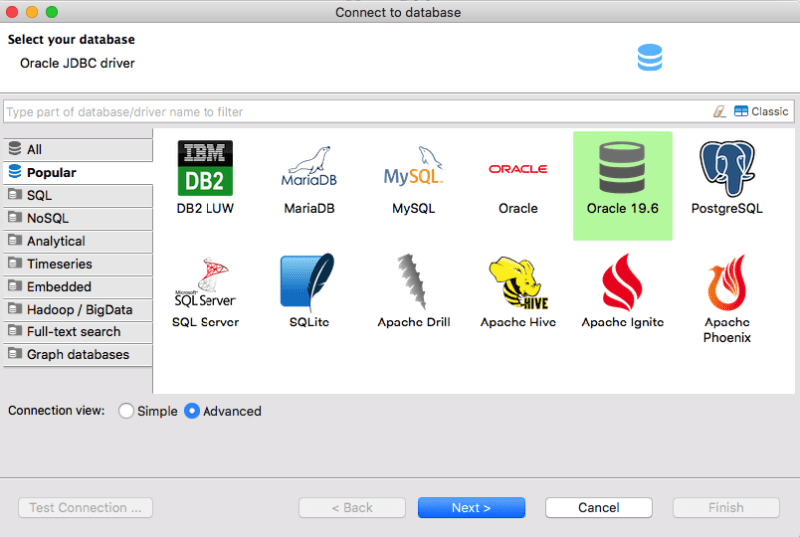Show the Timeseries category
Image resolution: width=800 pixels, height=537 pixels.
point(78,264)
